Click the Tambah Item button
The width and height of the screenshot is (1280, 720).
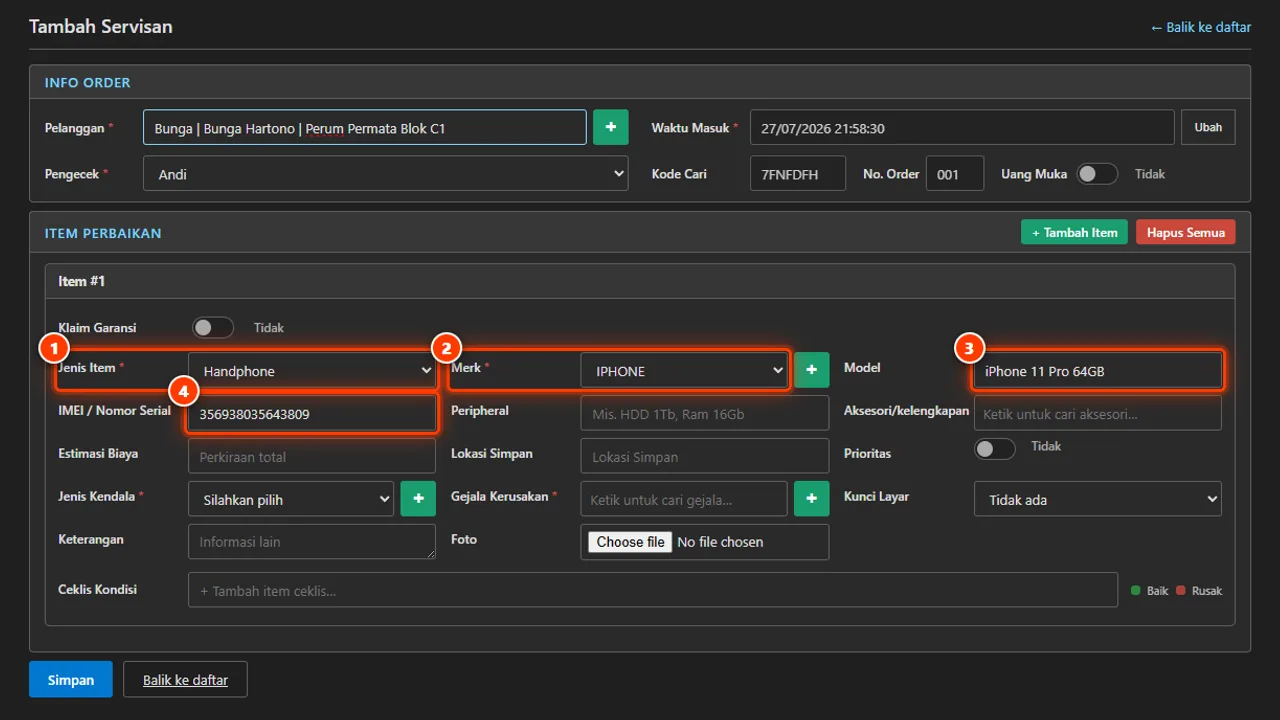[x=1075, y=232]
